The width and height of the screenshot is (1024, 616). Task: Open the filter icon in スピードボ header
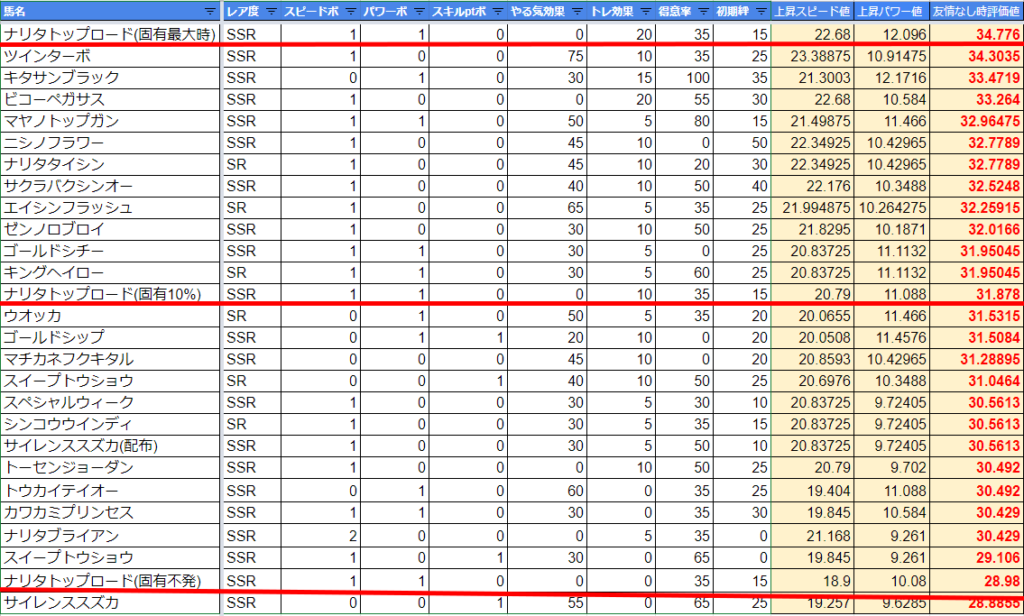(x=351, y=11)
